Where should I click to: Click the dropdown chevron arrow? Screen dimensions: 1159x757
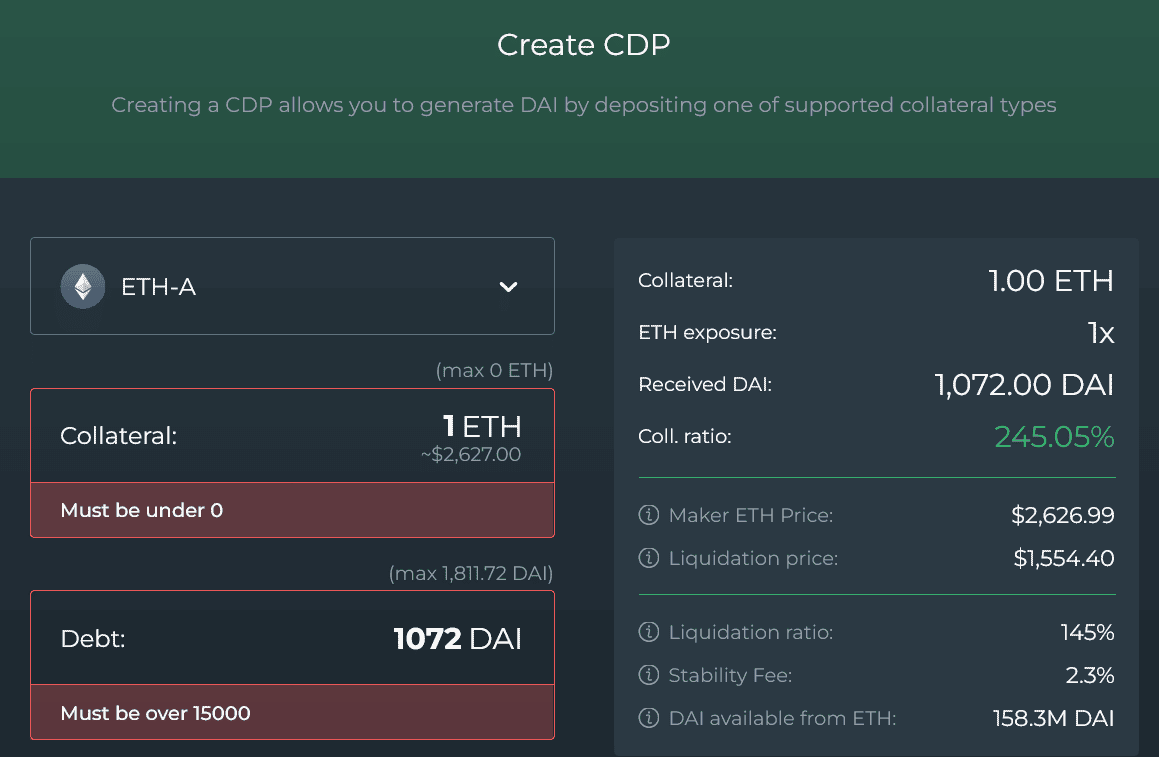(x=509, y=287)
